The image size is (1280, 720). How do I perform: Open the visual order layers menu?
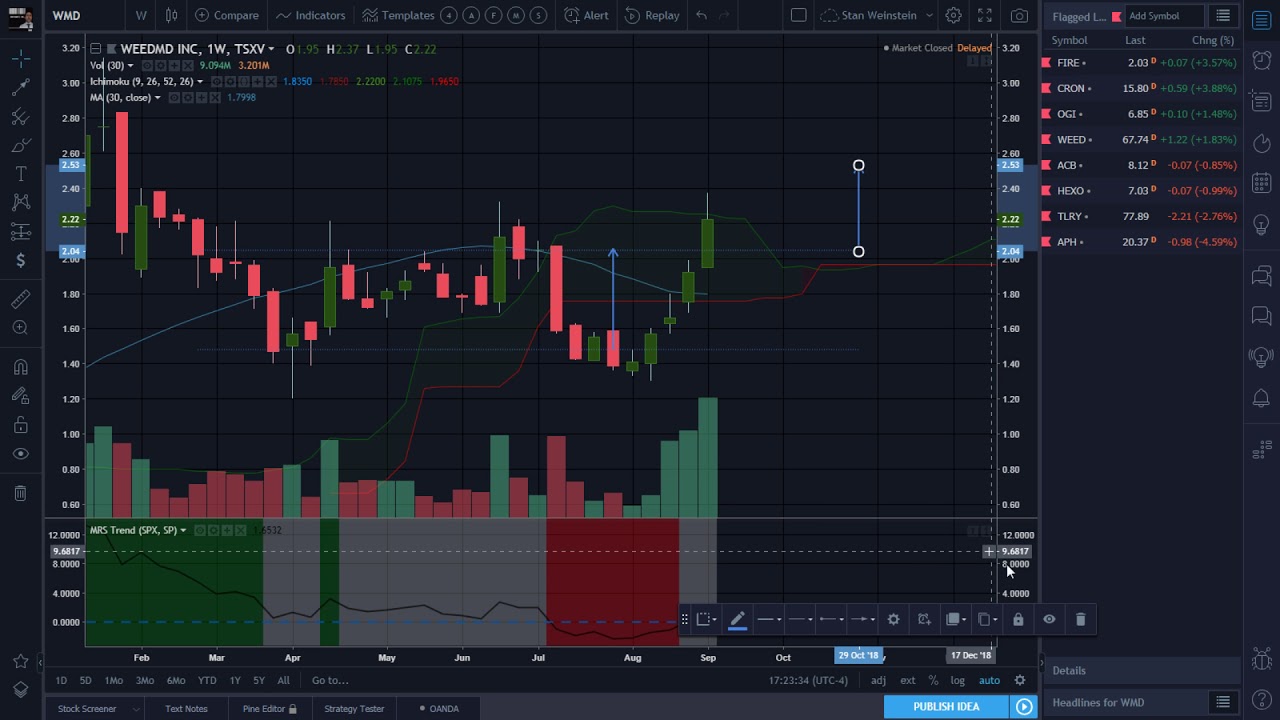(956, 619)
